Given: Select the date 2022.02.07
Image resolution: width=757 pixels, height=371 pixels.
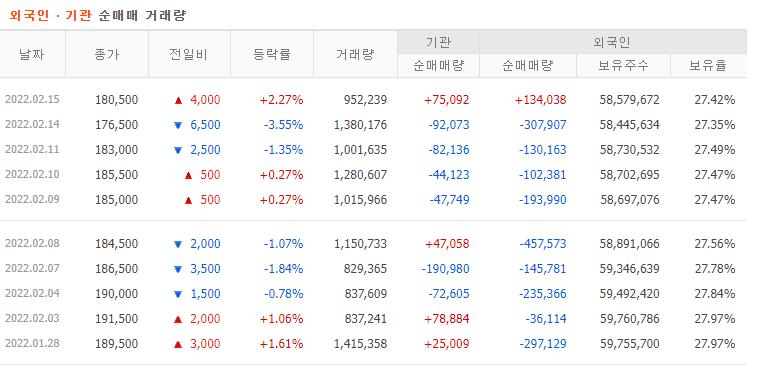Looking at the screenshot, I should click(x=32, y=269).
